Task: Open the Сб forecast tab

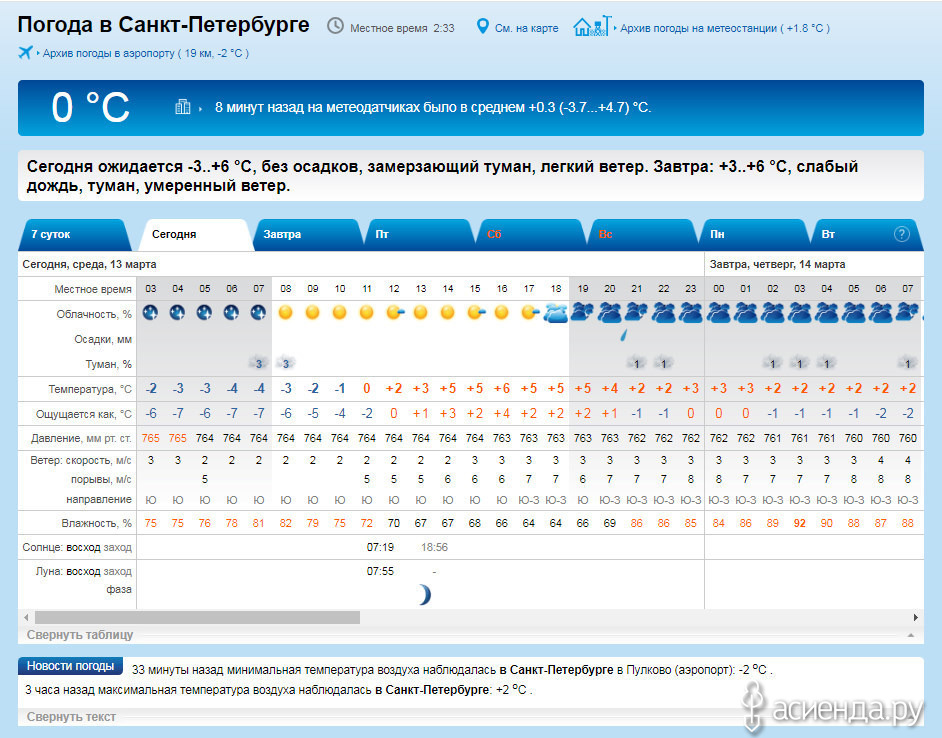Action: pyautogui.click(x=530, y=234)
